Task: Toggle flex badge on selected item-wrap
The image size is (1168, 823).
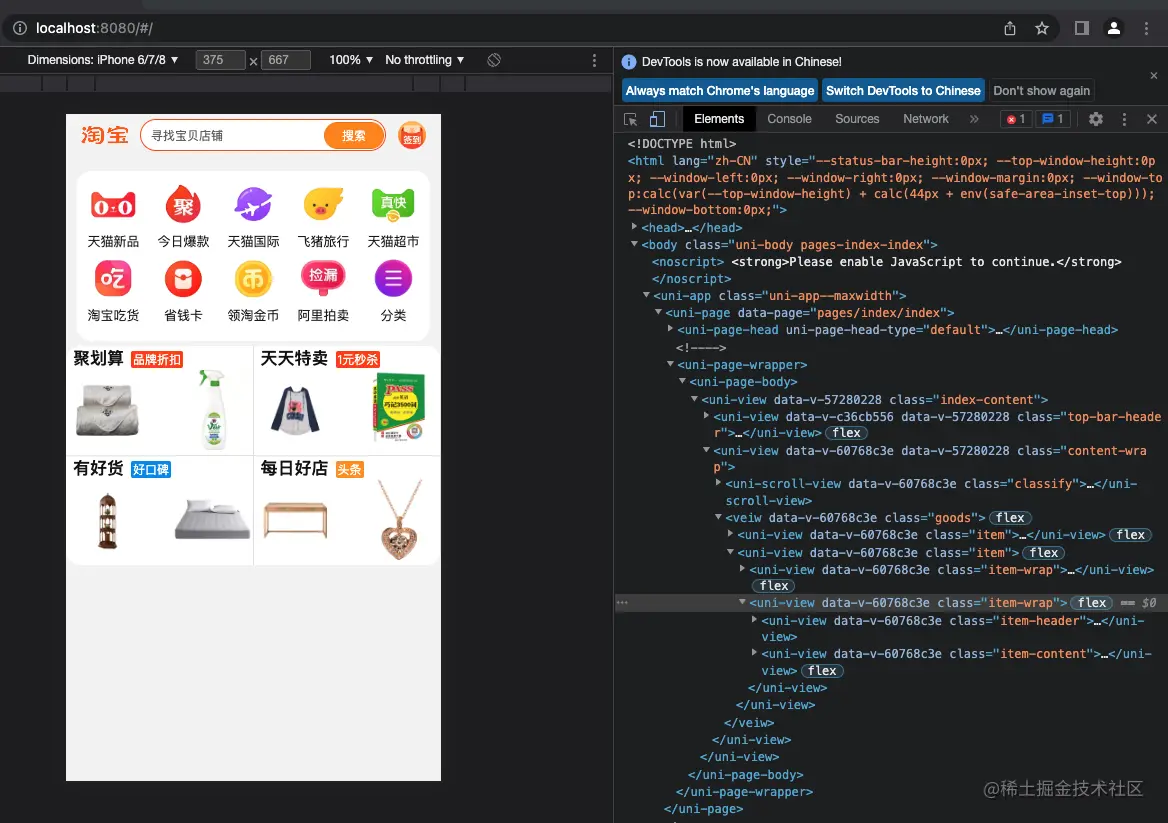Action: pos(1092,603)
